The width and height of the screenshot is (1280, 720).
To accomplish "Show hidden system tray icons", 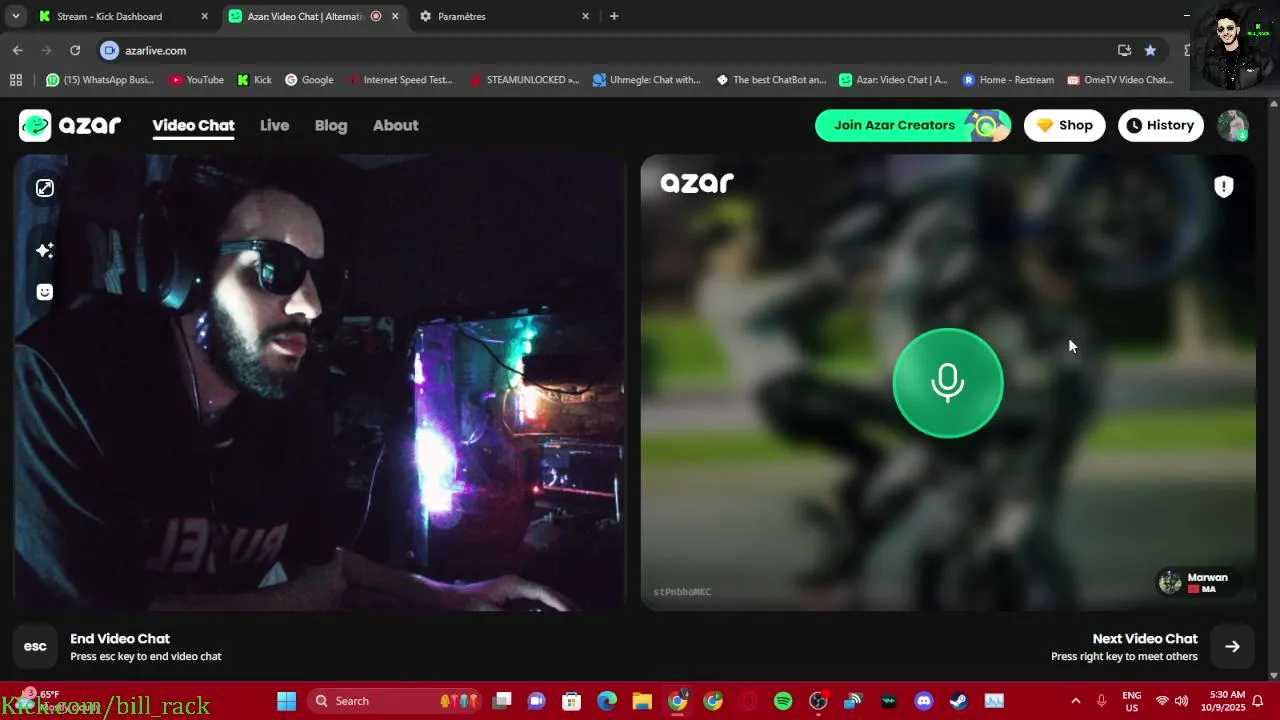I will point(1076,701).
